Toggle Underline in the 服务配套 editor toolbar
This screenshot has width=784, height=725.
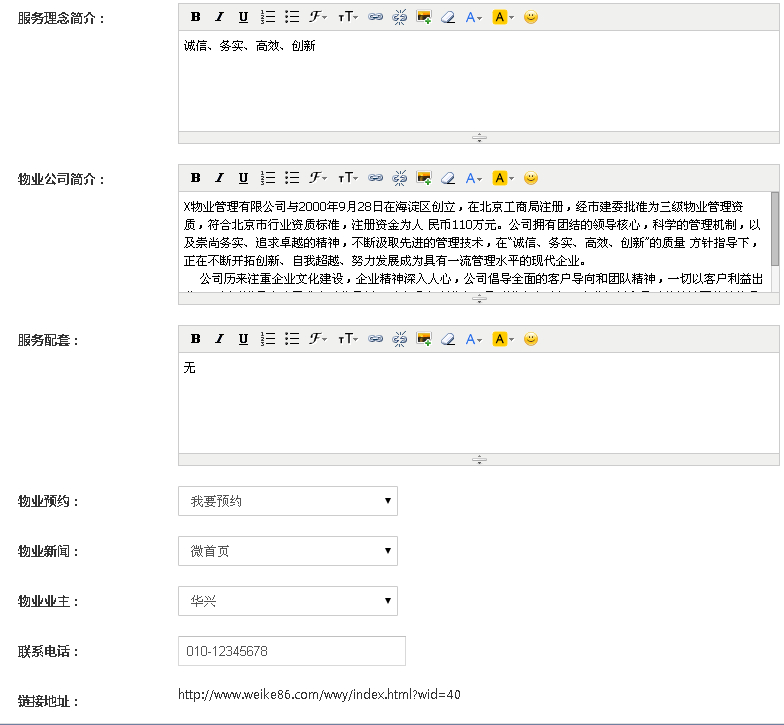pyautogui.click(x=243, y=339)
